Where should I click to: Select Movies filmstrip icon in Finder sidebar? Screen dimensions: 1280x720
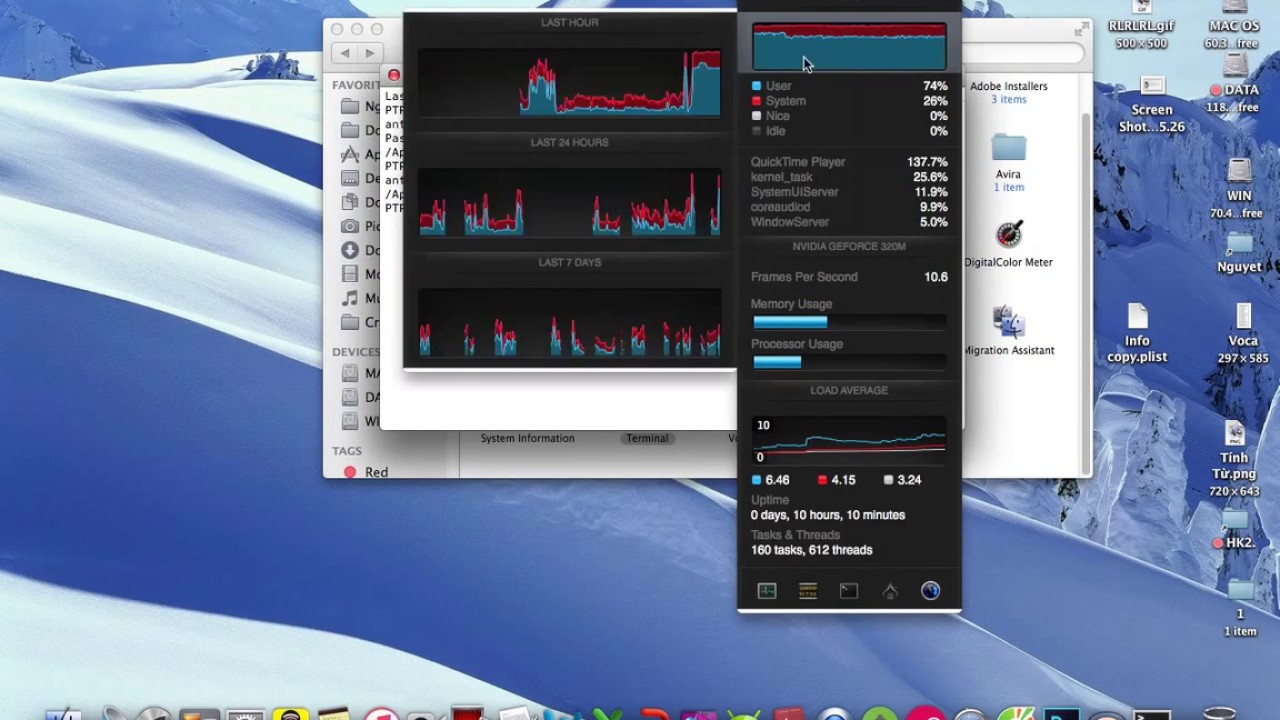350,274
